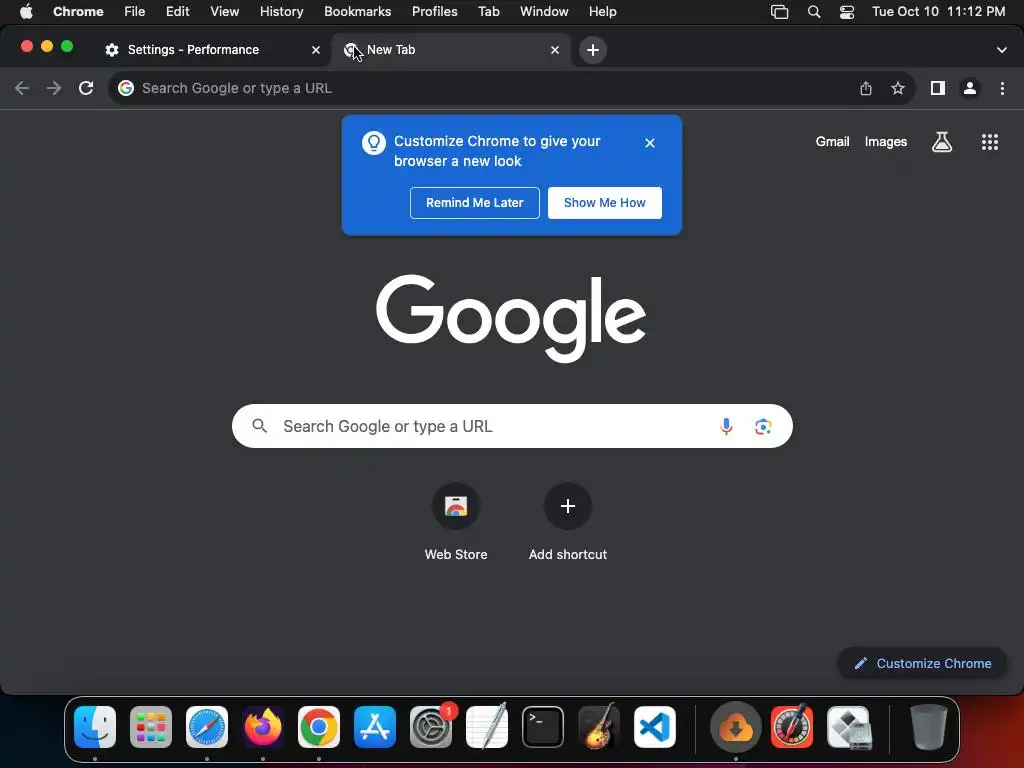Open Search Labs flask icon

pos(941,142)
